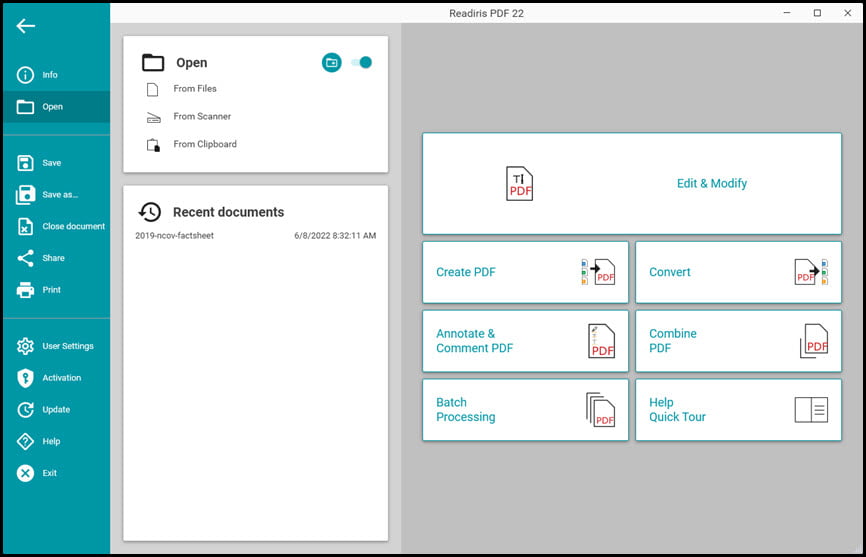Toggle the switch in the Open panel
The width and height of the screenshot is (866, 557).
[362, 62]
